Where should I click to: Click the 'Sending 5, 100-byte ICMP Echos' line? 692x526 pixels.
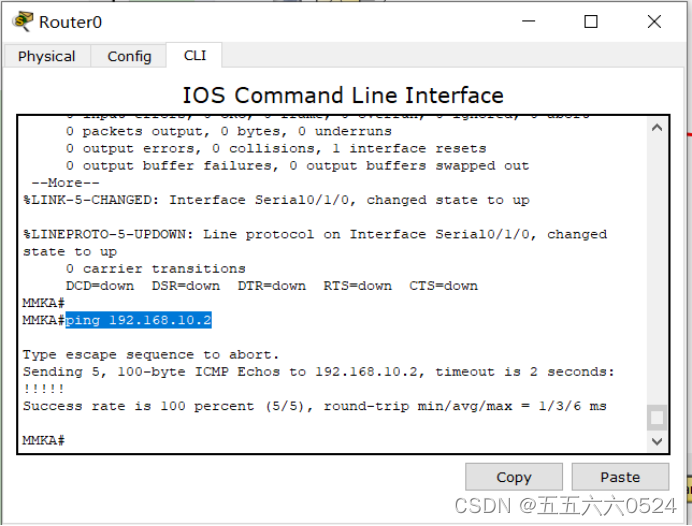(318, 372)
